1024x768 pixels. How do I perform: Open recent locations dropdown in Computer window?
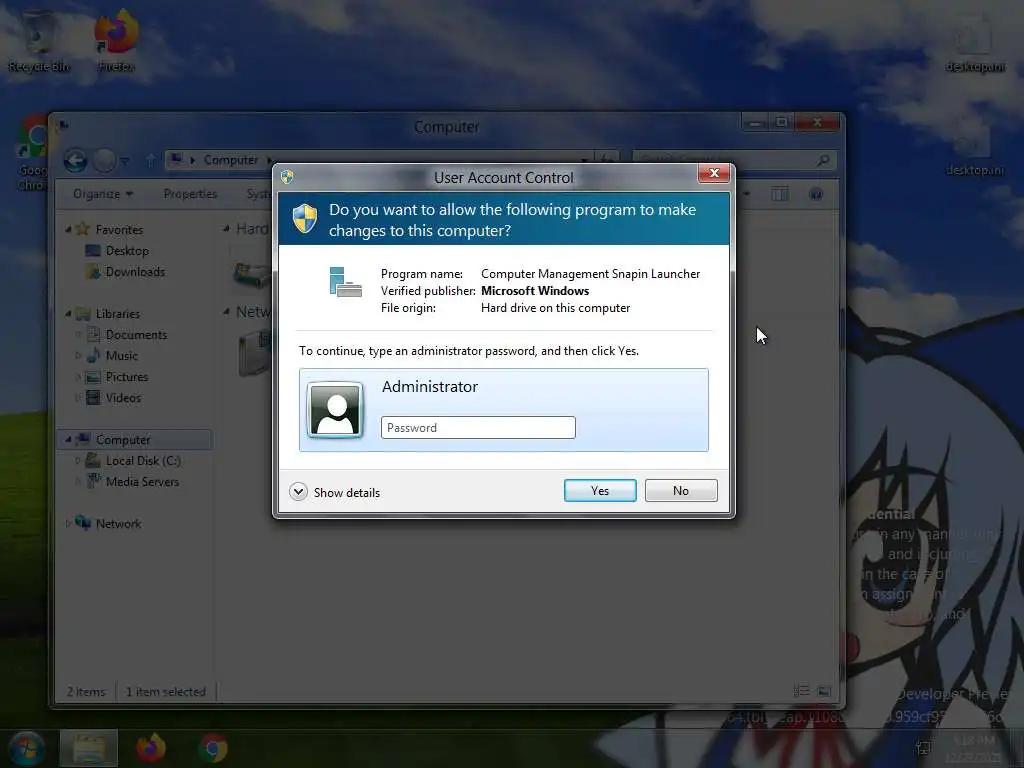pyautogui.click(x=125, y=161)
